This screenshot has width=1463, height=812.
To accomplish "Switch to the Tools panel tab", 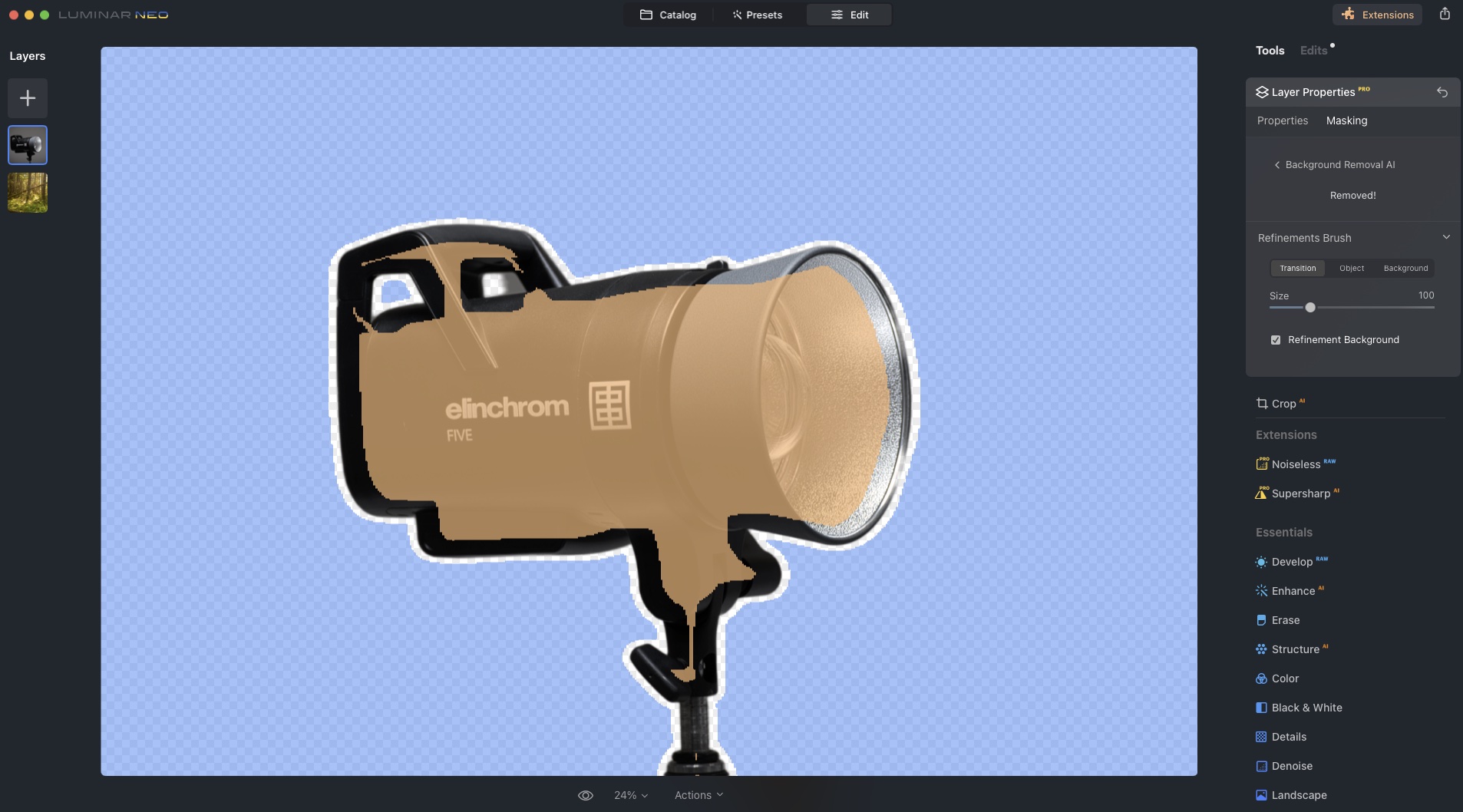I will click(x=1270, y=51).
